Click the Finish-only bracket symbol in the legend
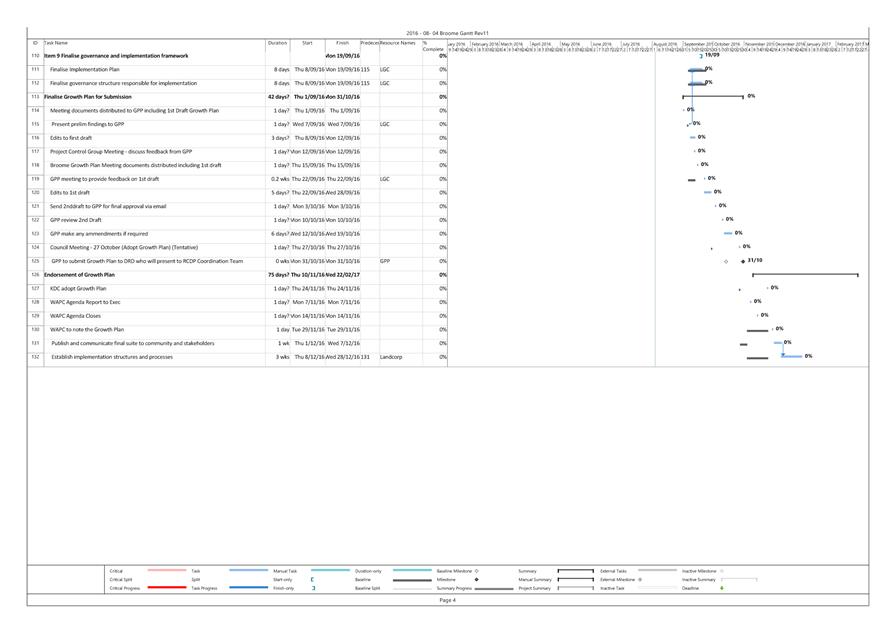The width and height of the screenshot is (896, 633). pyautogui.click(x=313, y=588)
